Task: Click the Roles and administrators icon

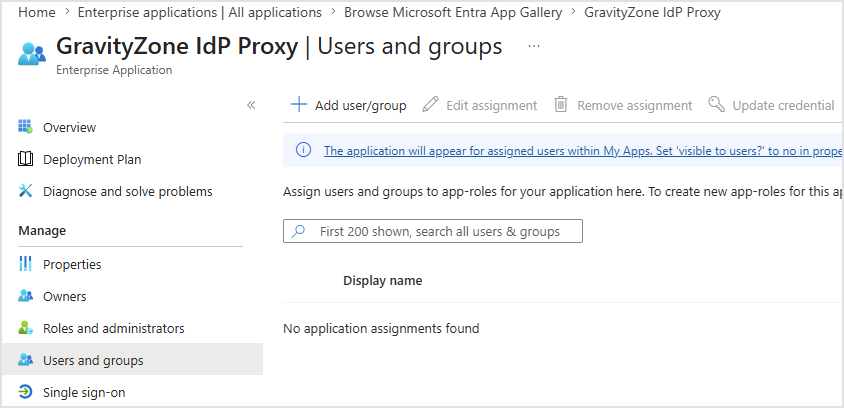Action: coord(25,328)
